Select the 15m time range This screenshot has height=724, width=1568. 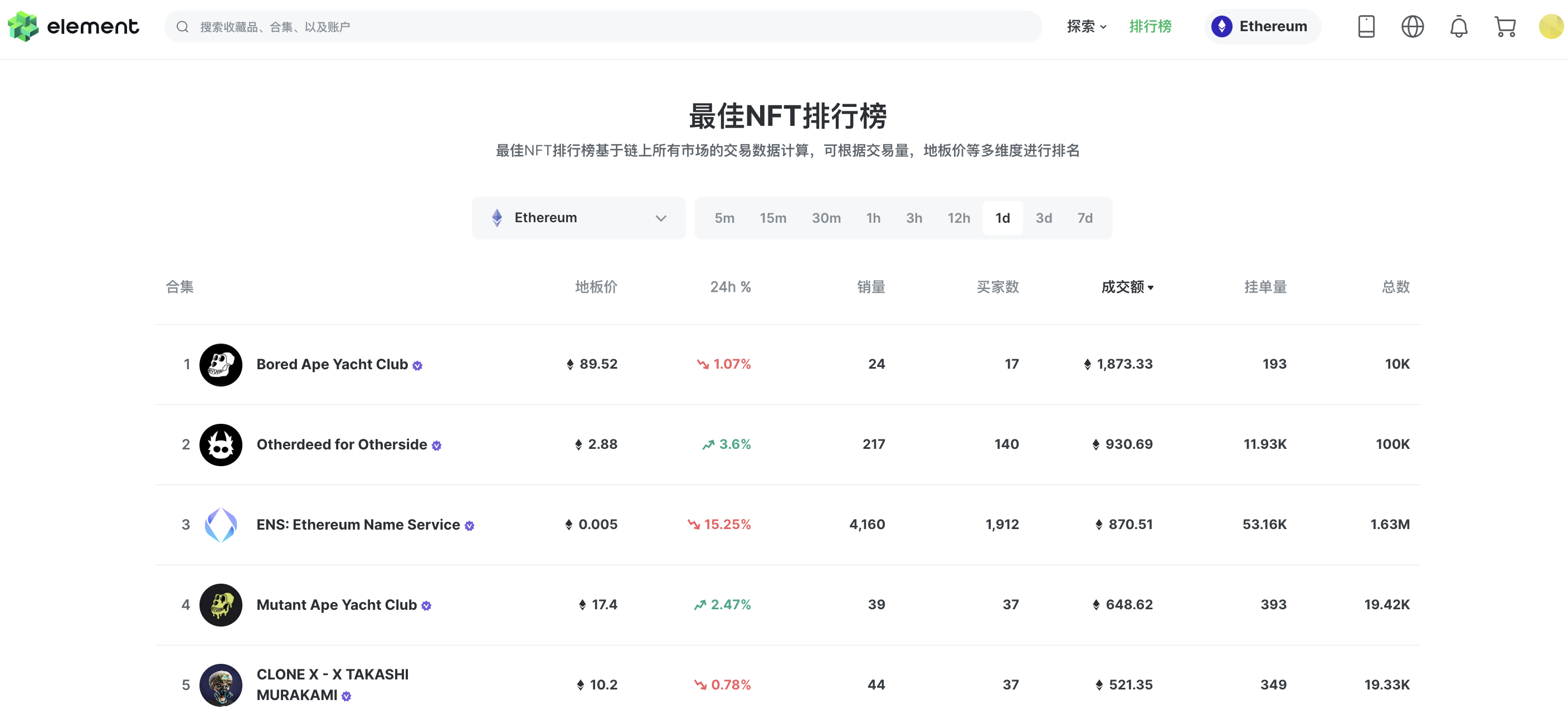[x=773, y=218]
